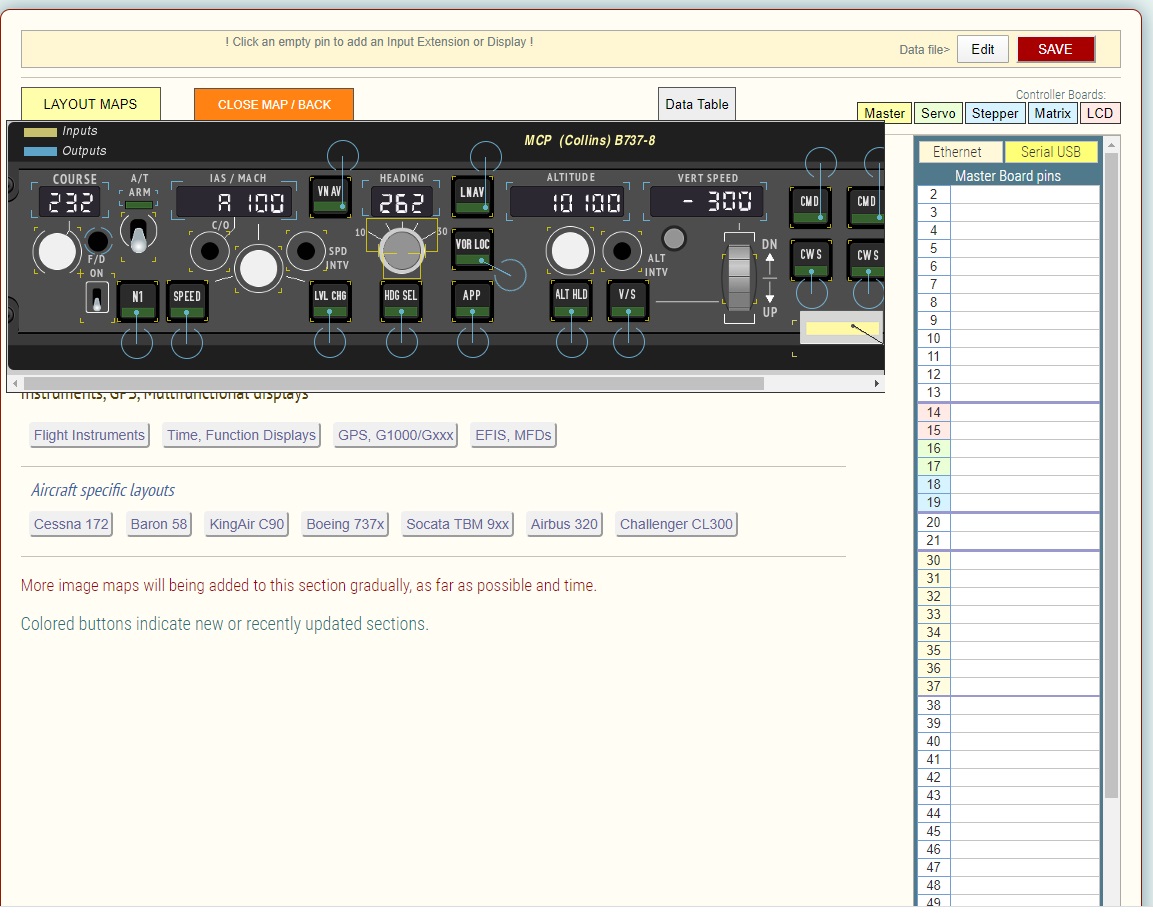Toggle the A/T ARM switch

(x=139, y=234)
